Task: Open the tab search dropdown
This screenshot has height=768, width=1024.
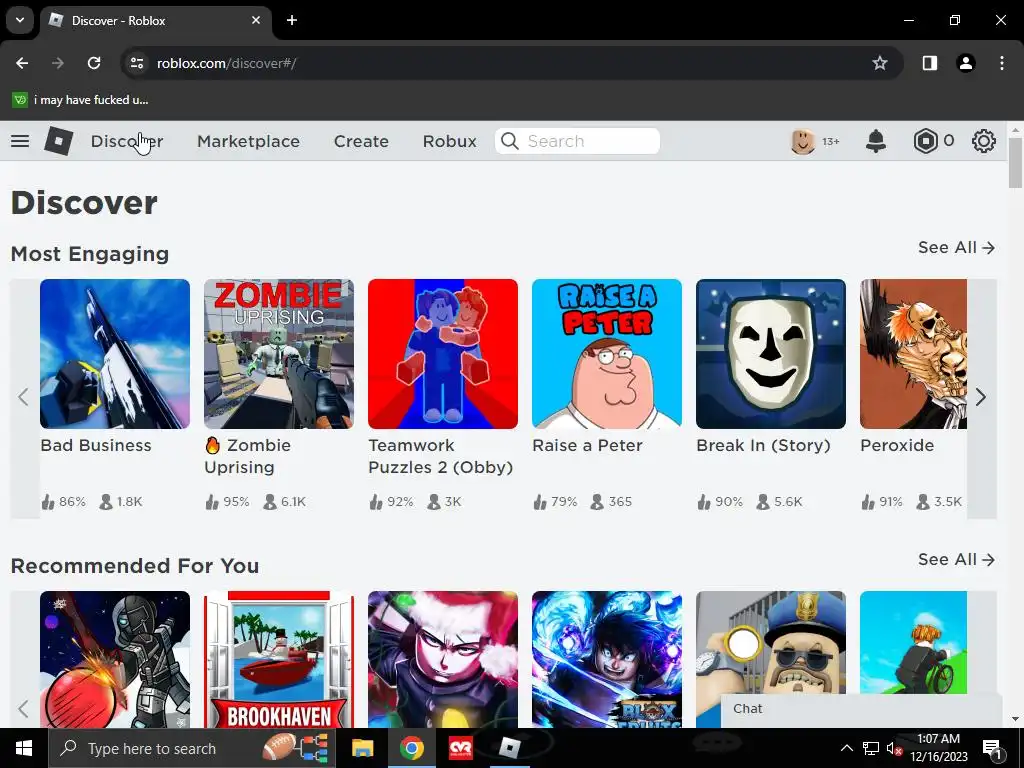Action: [x=20, y=20]
